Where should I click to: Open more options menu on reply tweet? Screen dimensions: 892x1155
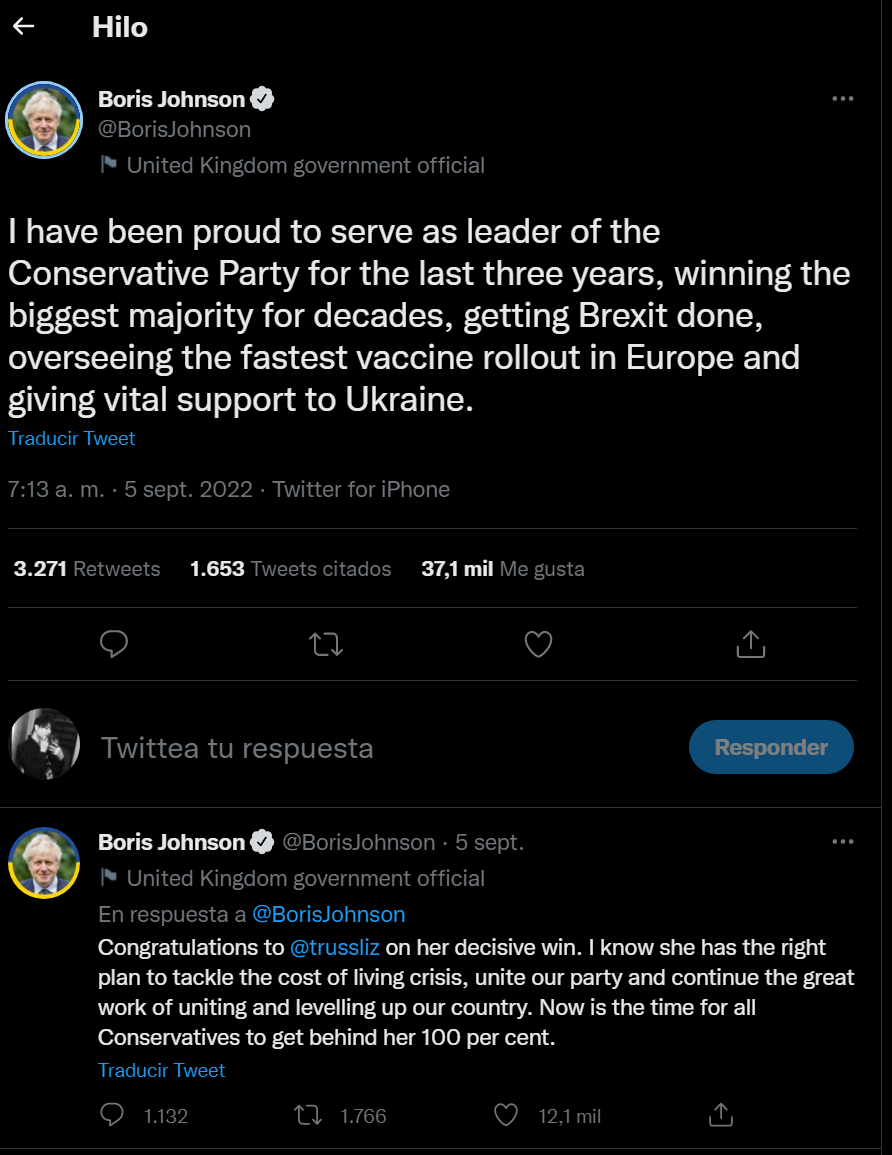(x=843, y=842)
